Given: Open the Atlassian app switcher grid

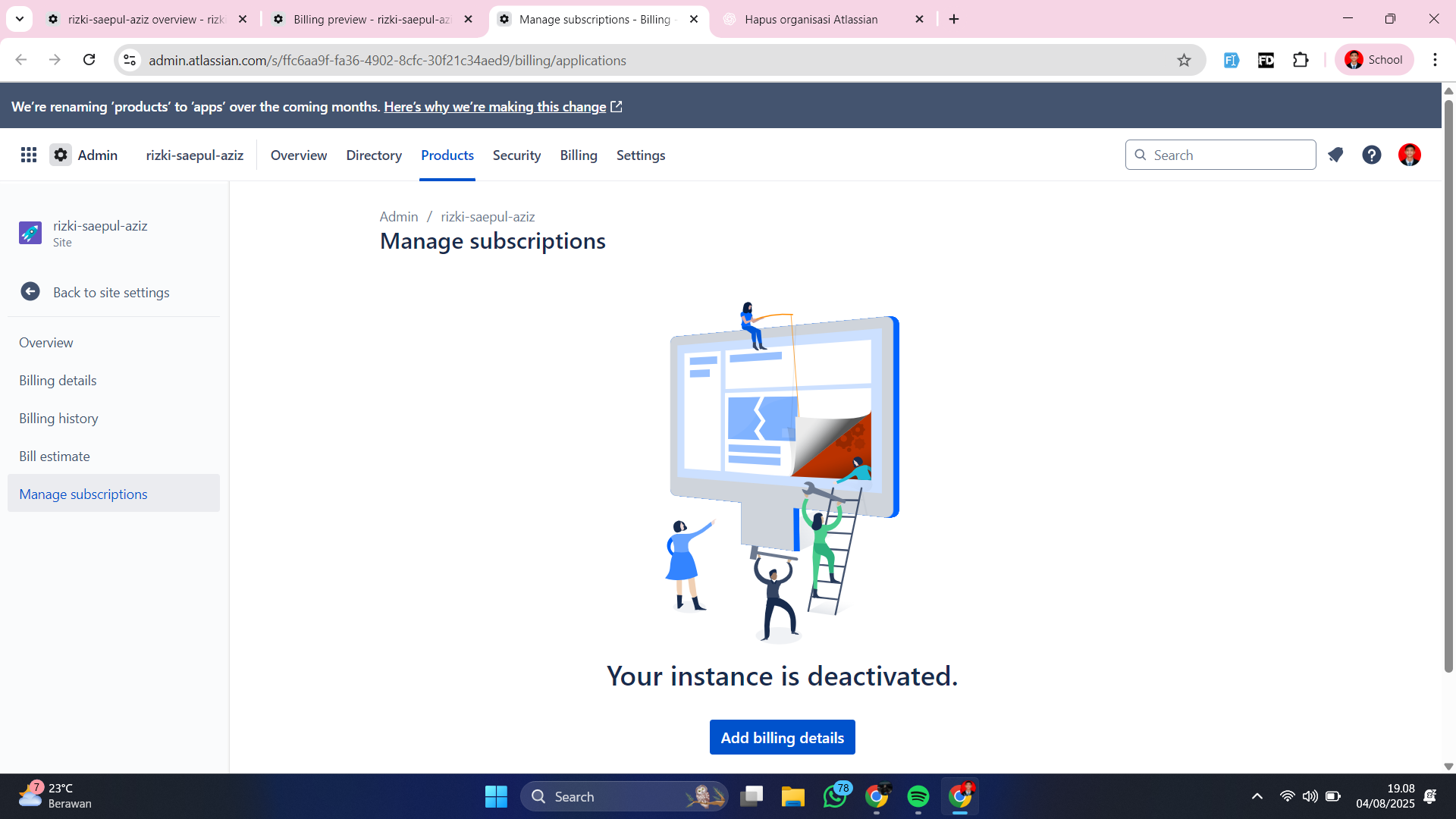Looking at the screenshot, I should [x=29, y=155].
